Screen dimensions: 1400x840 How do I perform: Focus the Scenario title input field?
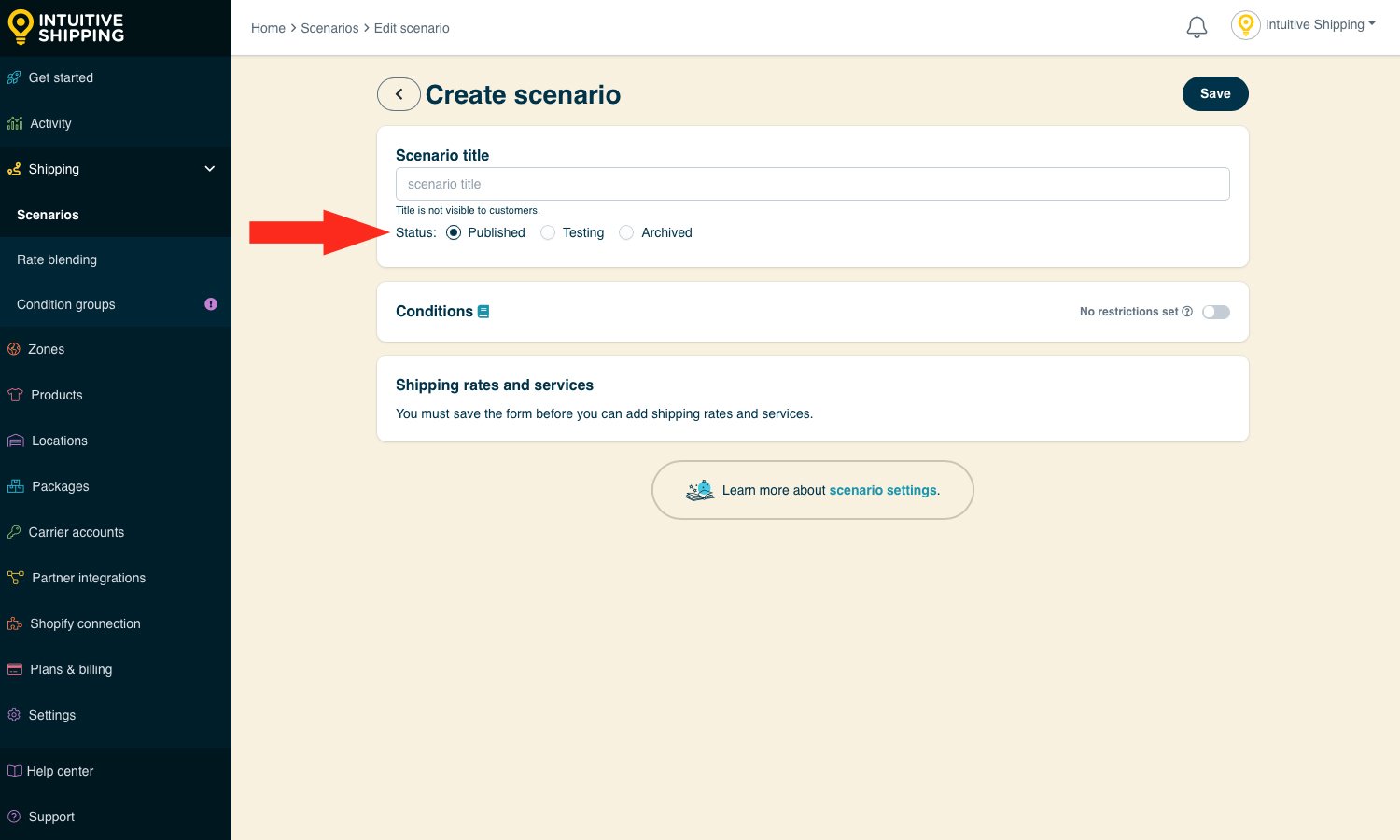tap(813, 184)
